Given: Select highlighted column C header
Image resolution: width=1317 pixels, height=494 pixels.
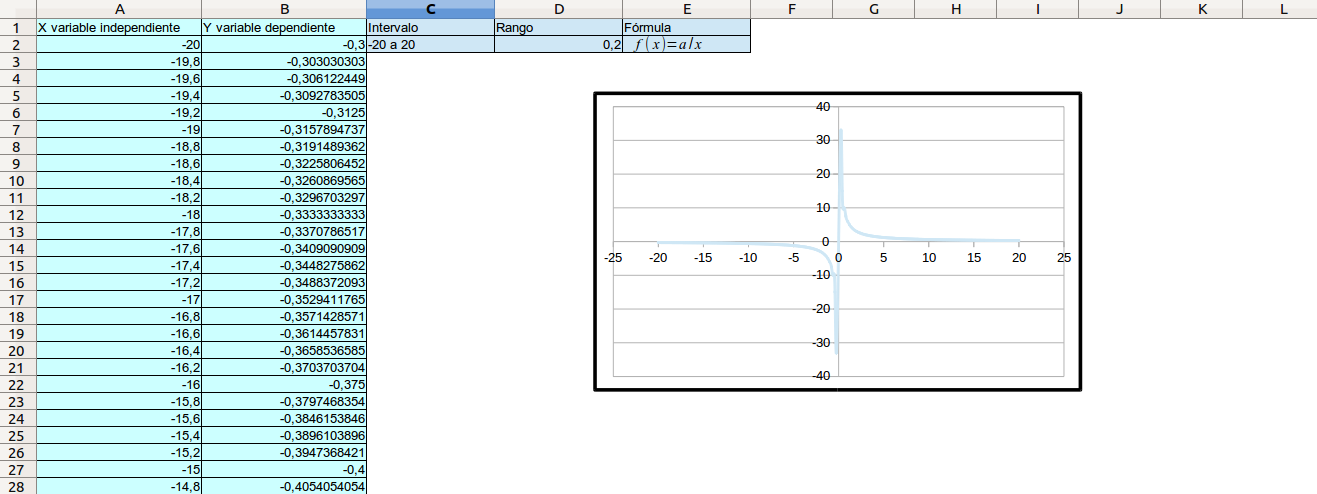Looking at the screenshot, I should [x=431, y=9].
